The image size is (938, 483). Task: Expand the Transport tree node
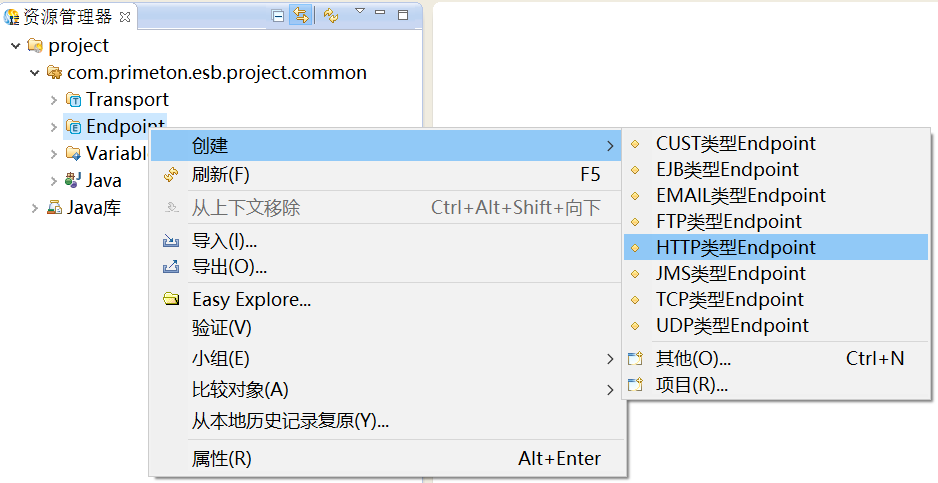point(53,100)
